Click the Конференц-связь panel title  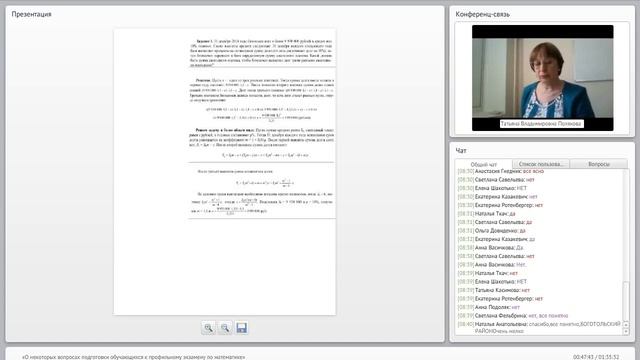click(482, 14)
